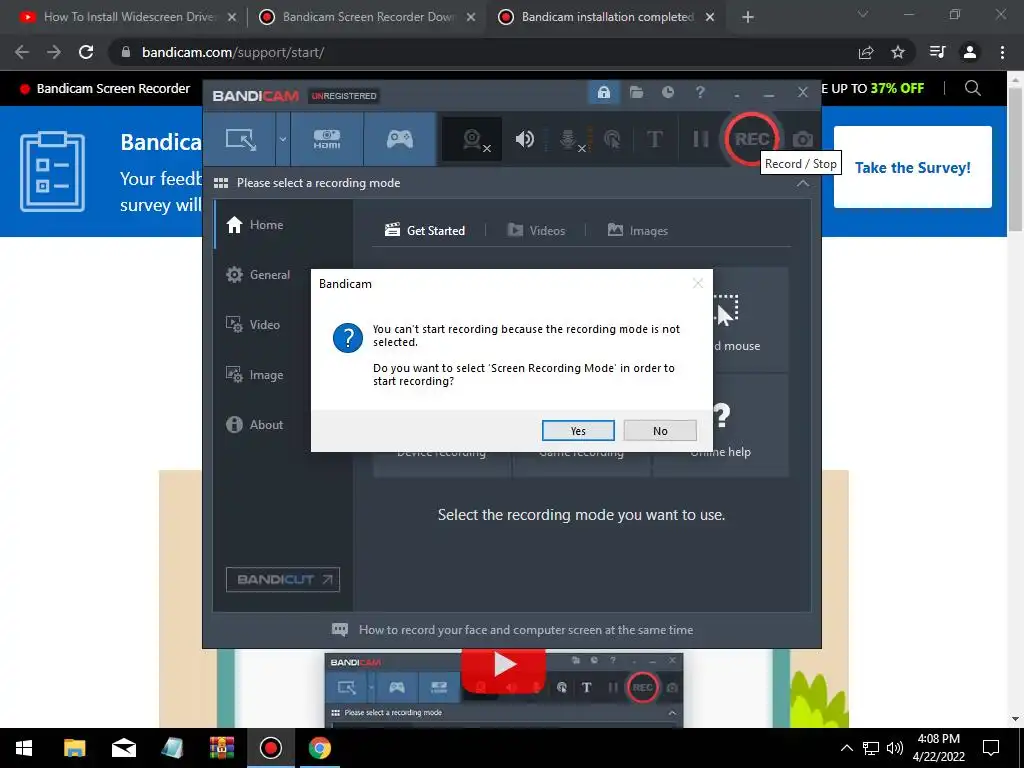The image size is (1024, 768).
Task: Click the Bandicam help question mark icon
Action: pyautogui.click(x=700, y=93)
